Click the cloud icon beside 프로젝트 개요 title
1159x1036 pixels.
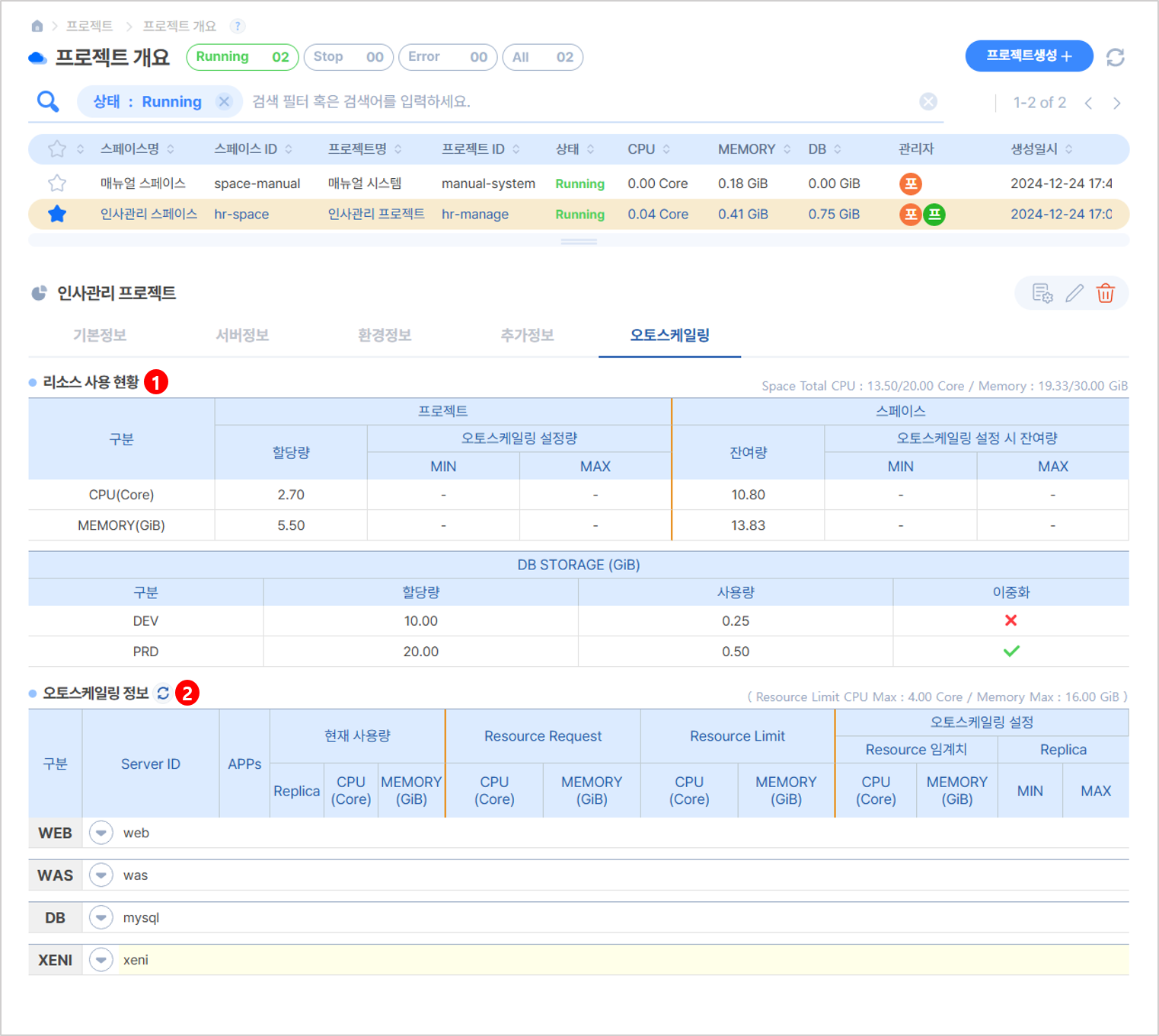pos(37,58)
